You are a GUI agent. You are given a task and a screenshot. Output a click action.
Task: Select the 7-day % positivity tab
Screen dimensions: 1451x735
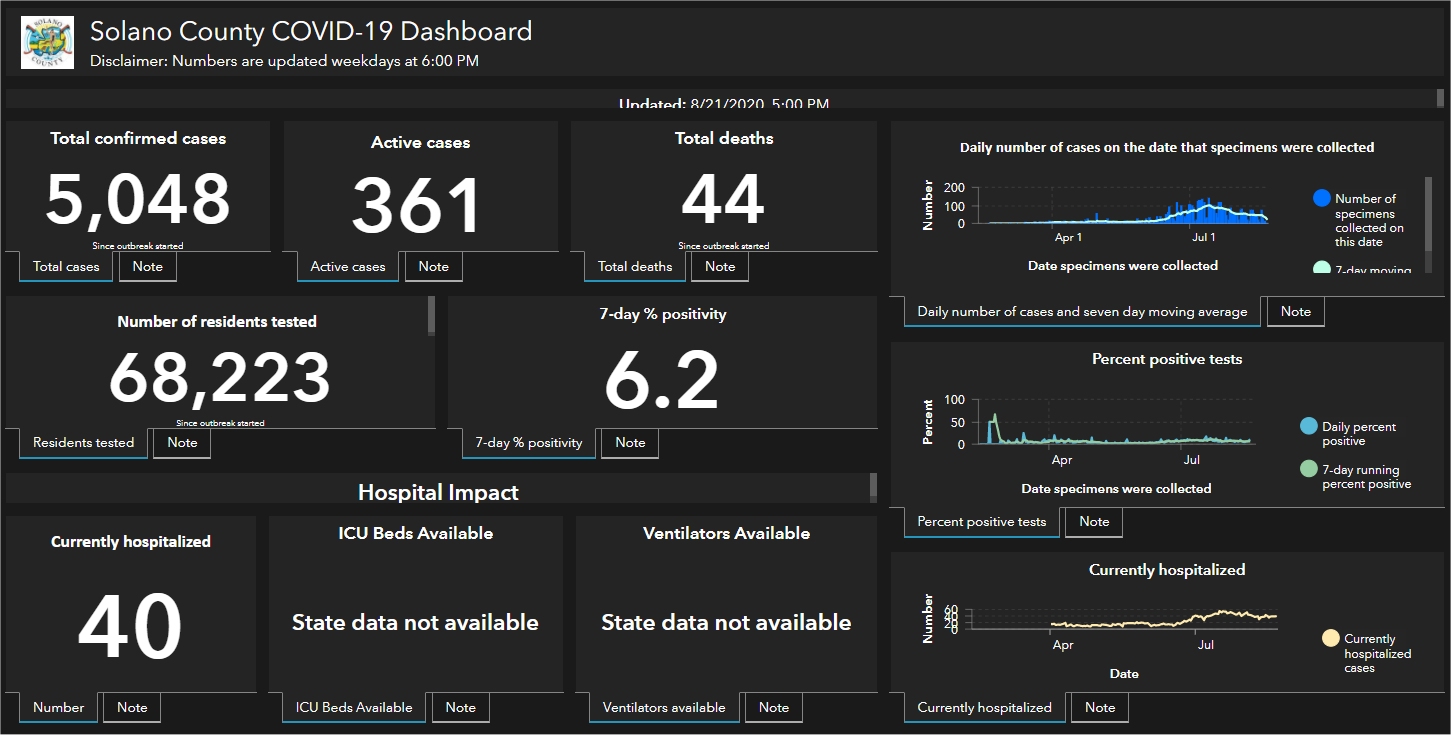(528, 442)
